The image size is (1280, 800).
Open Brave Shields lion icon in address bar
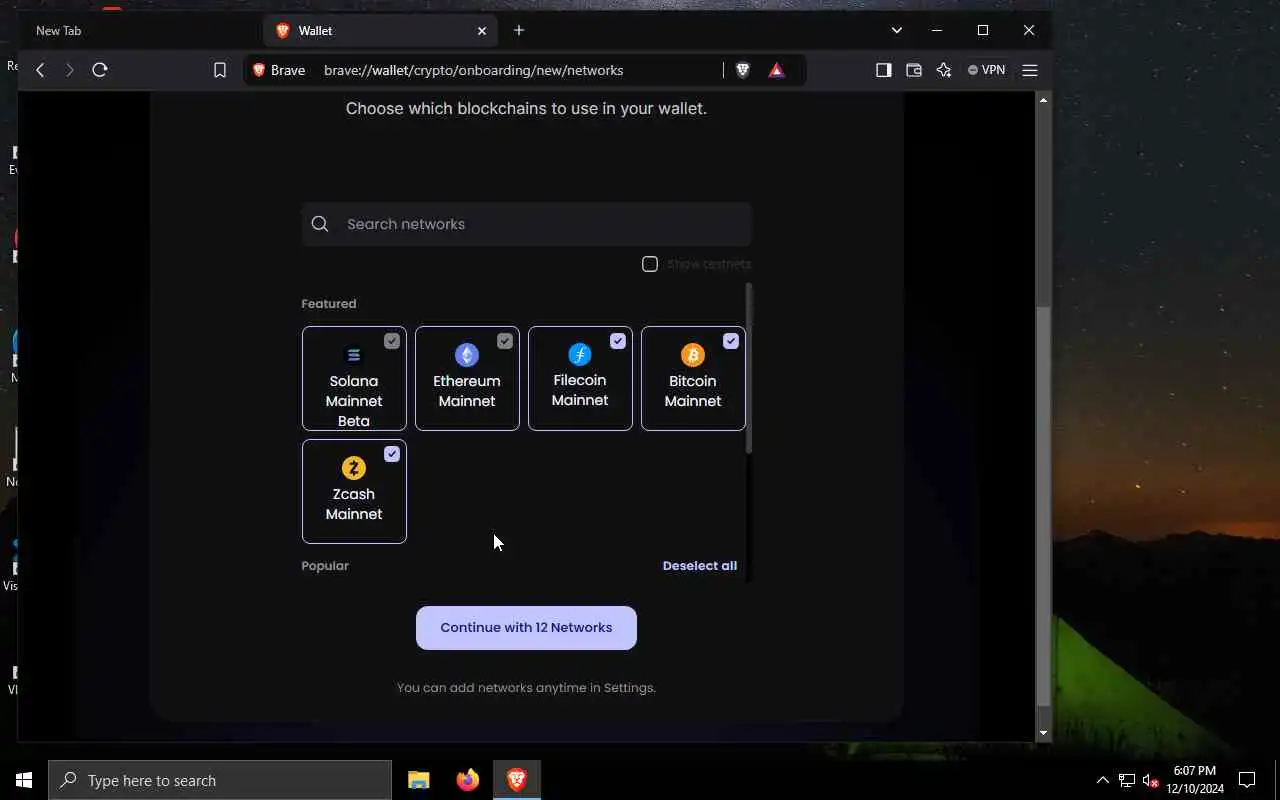point(743,70)
